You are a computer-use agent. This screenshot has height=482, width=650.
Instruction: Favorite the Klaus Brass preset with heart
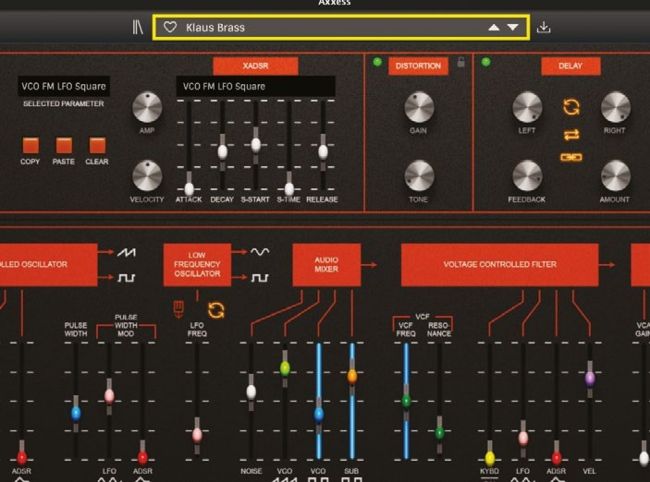[170, 27]
